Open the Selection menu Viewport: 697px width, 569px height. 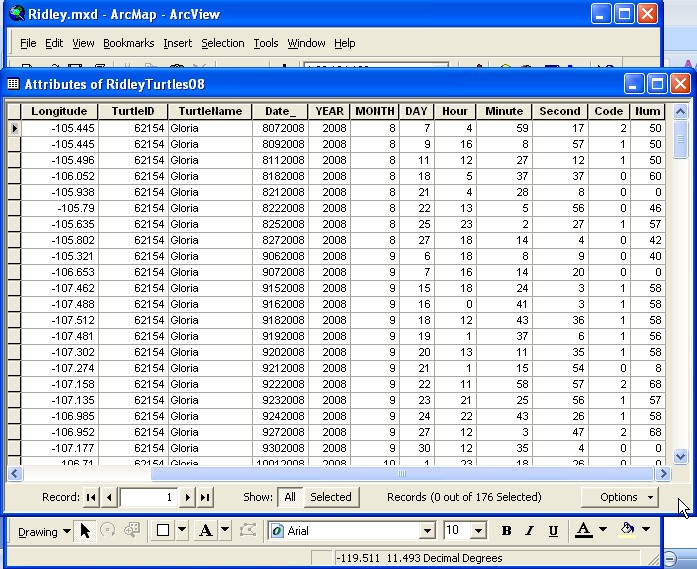coord(222,43)
